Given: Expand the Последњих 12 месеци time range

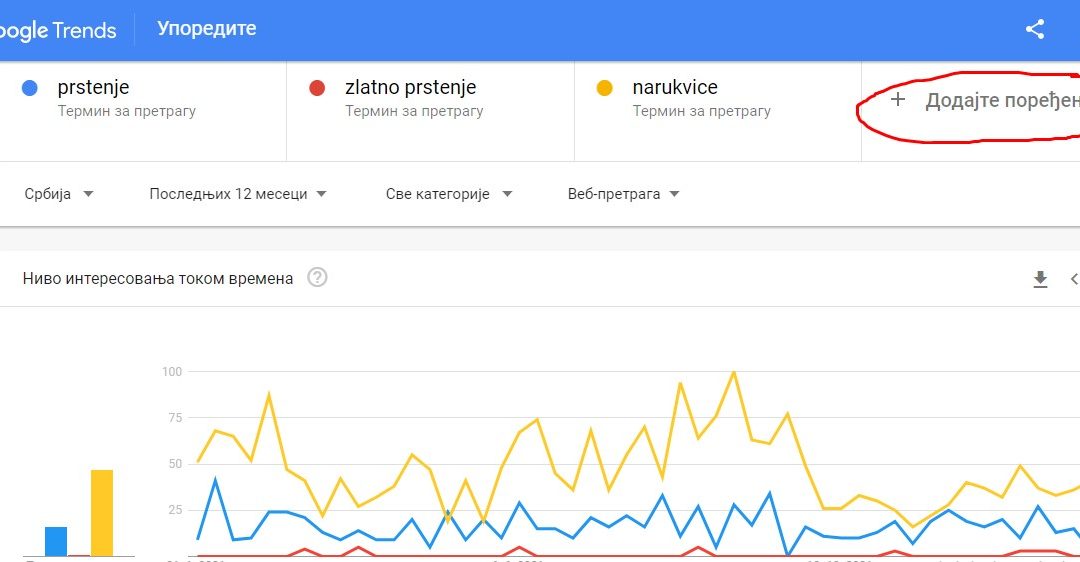Looking at the screenshot, I should (238, 194).
